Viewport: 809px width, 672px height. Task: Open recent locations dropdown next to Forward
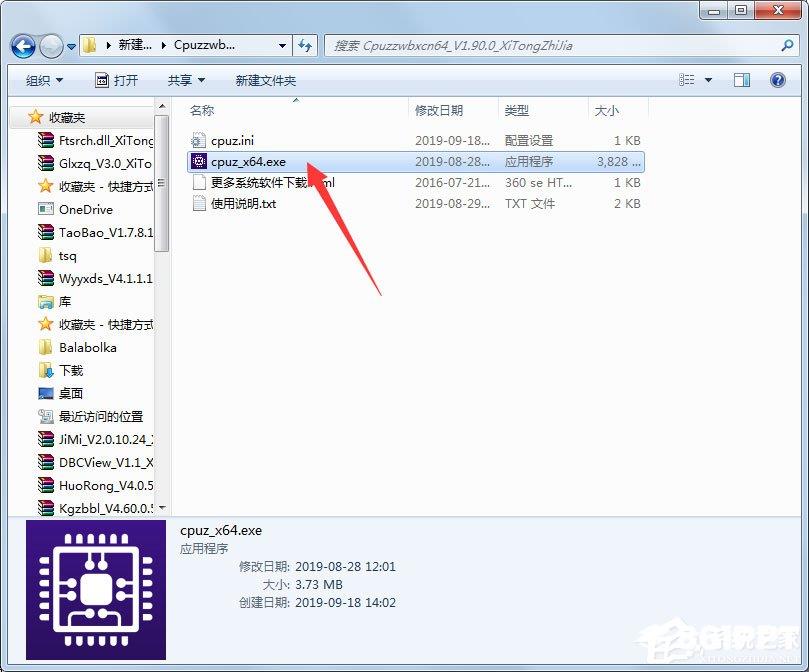click(71, 46)
